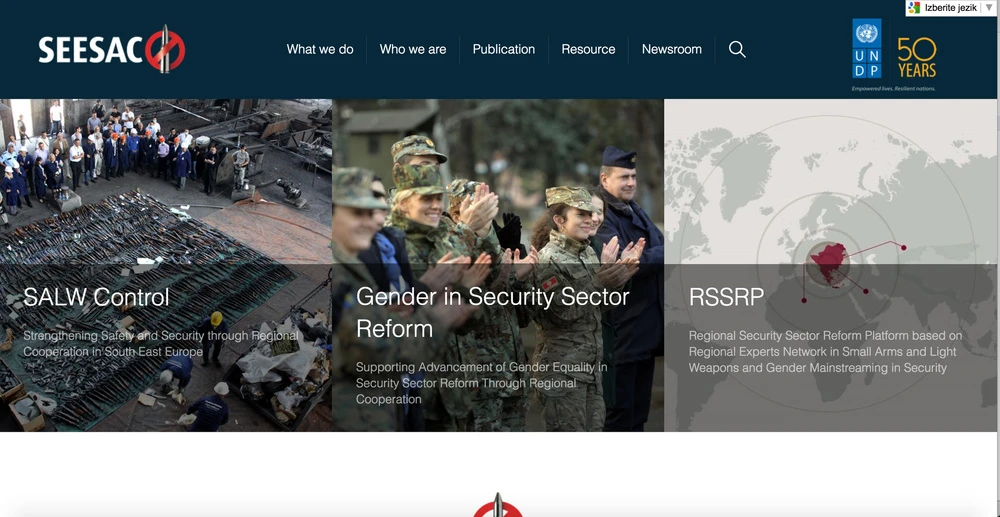This screenshot has height=517, width=1000.
Task: Open the RSSRP heading link
Action: pos(726,297)
